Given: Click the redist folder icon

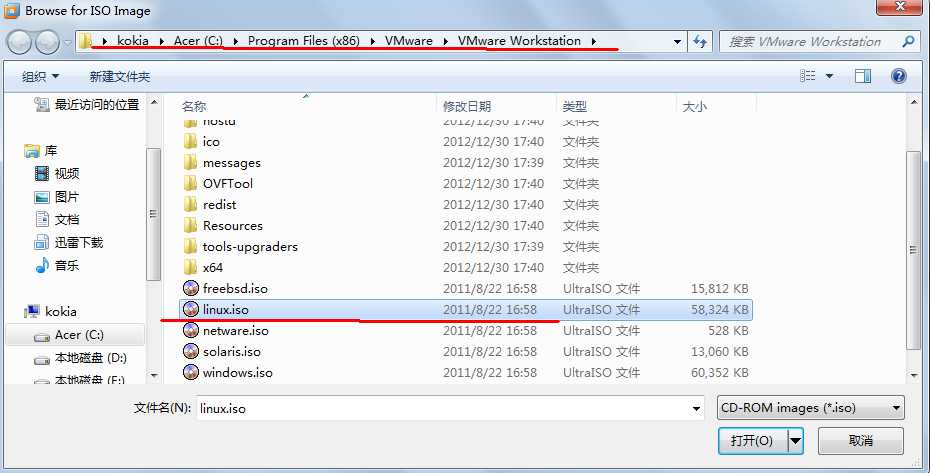Looking at the screenshot, I should (190, 204).
